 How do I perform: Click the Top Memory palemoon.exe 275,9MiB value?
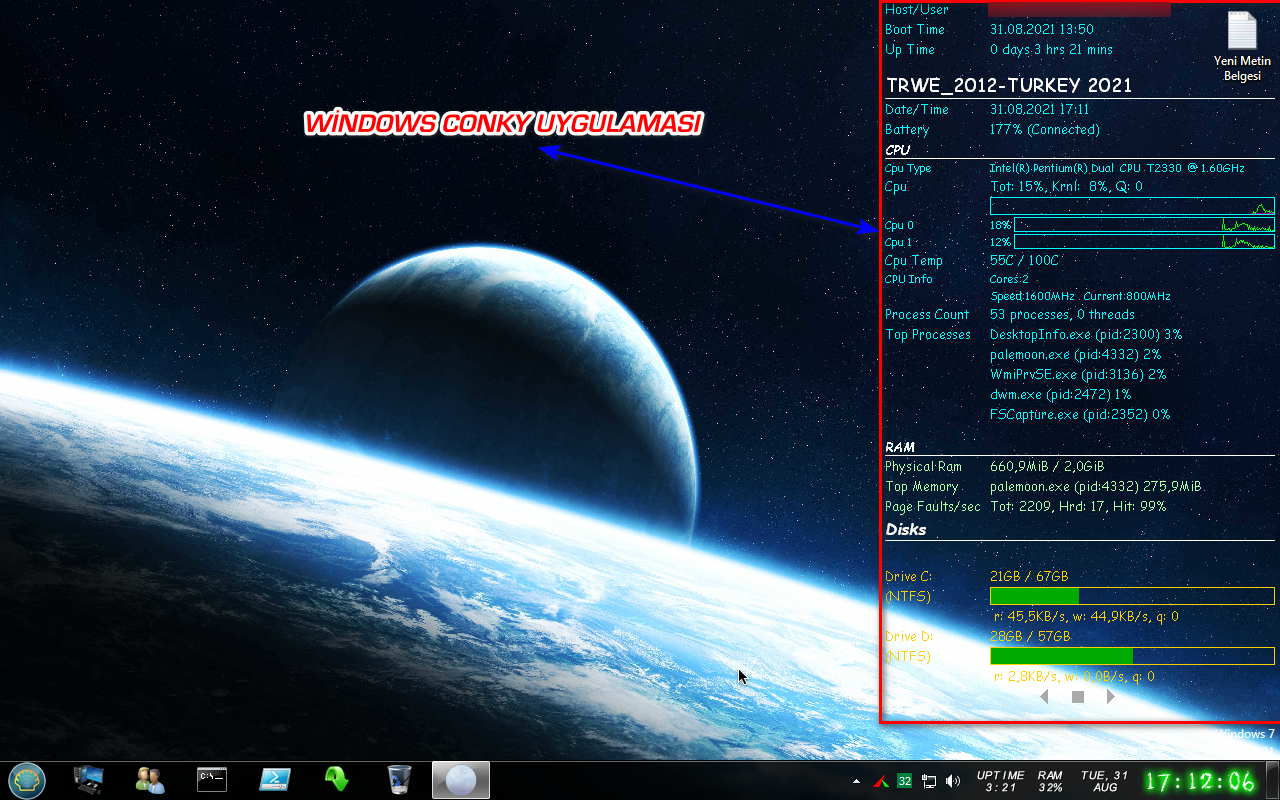(x=1096, y=487)
